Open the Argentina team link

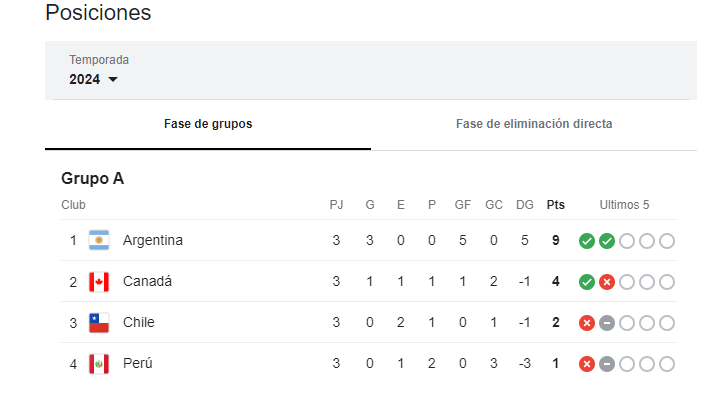coord(153,240)
